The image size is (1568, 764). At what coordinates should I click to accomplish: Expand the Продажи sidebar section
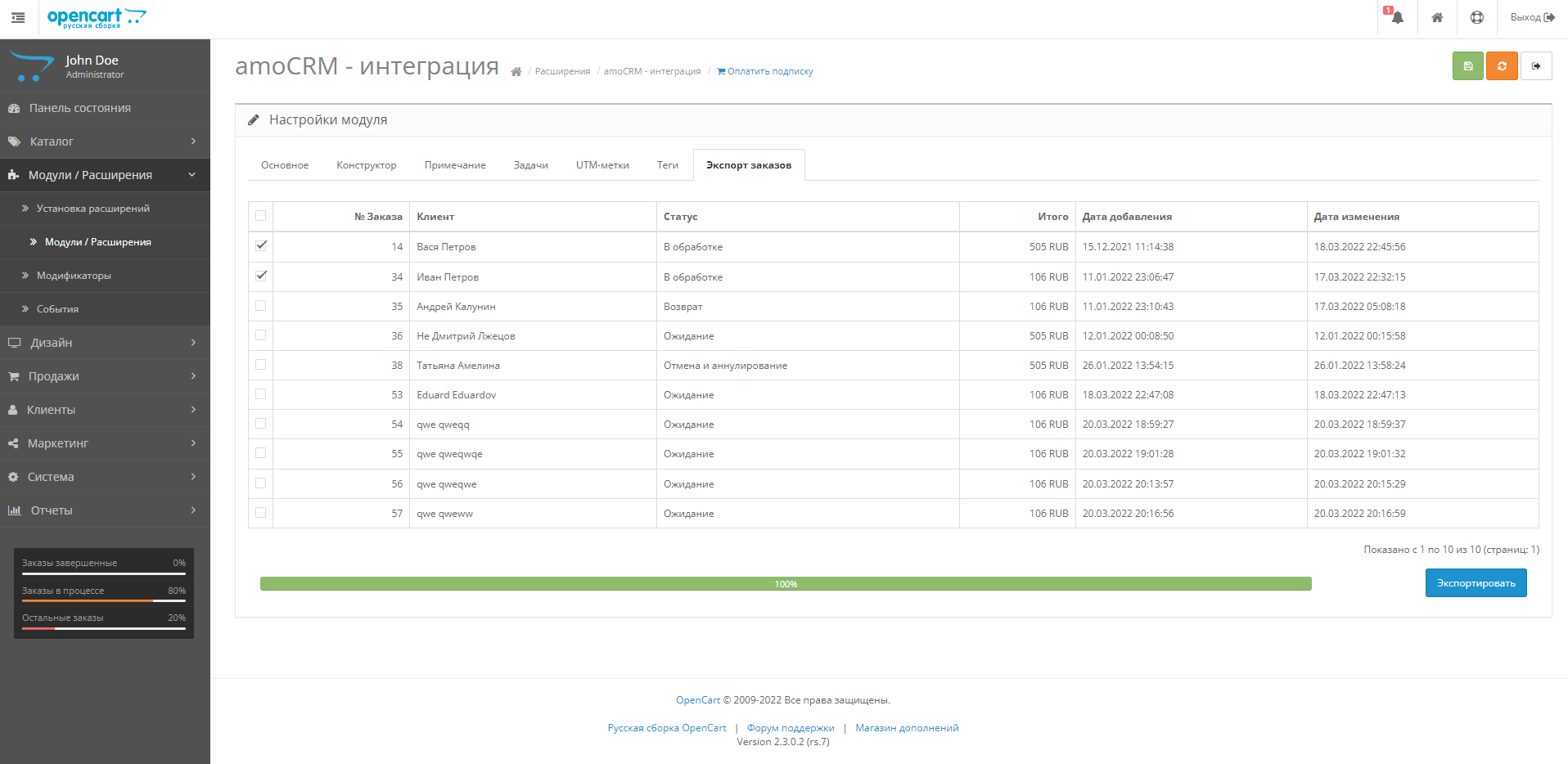102,376
